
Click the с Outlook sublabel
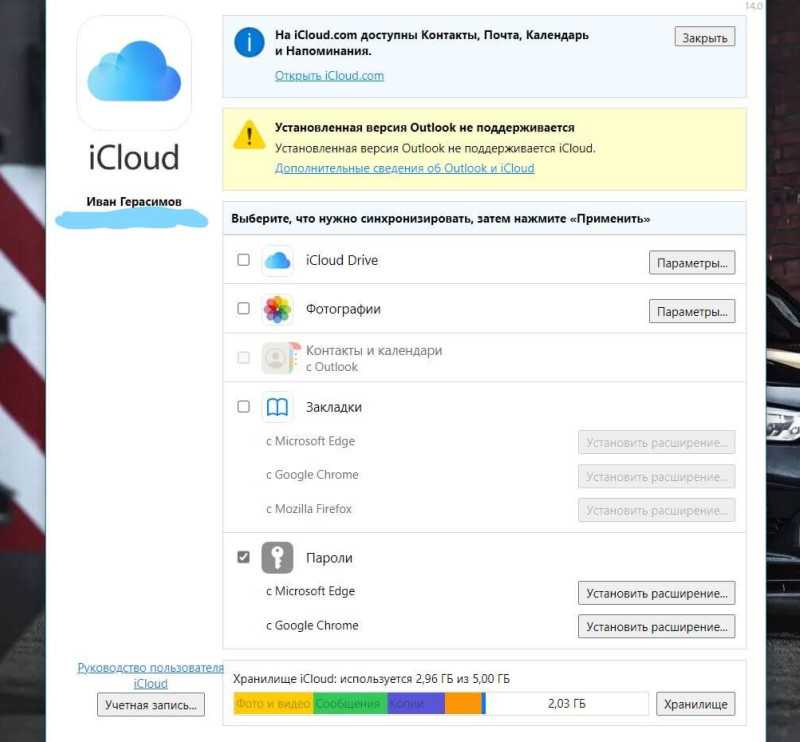pos(332,367)
